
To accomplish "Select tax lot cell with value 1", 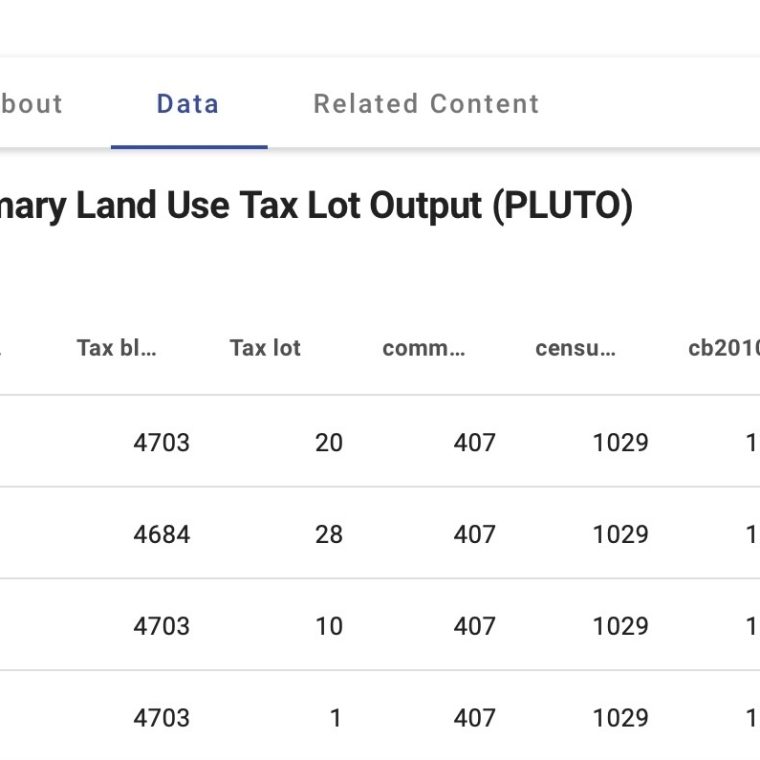I will pos(335,718).
